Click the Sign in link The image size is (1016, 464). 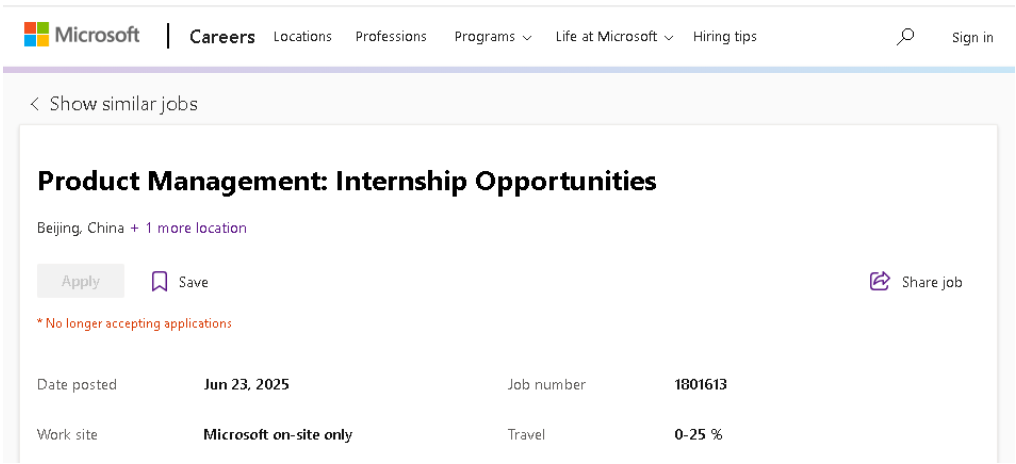(972, 38)
